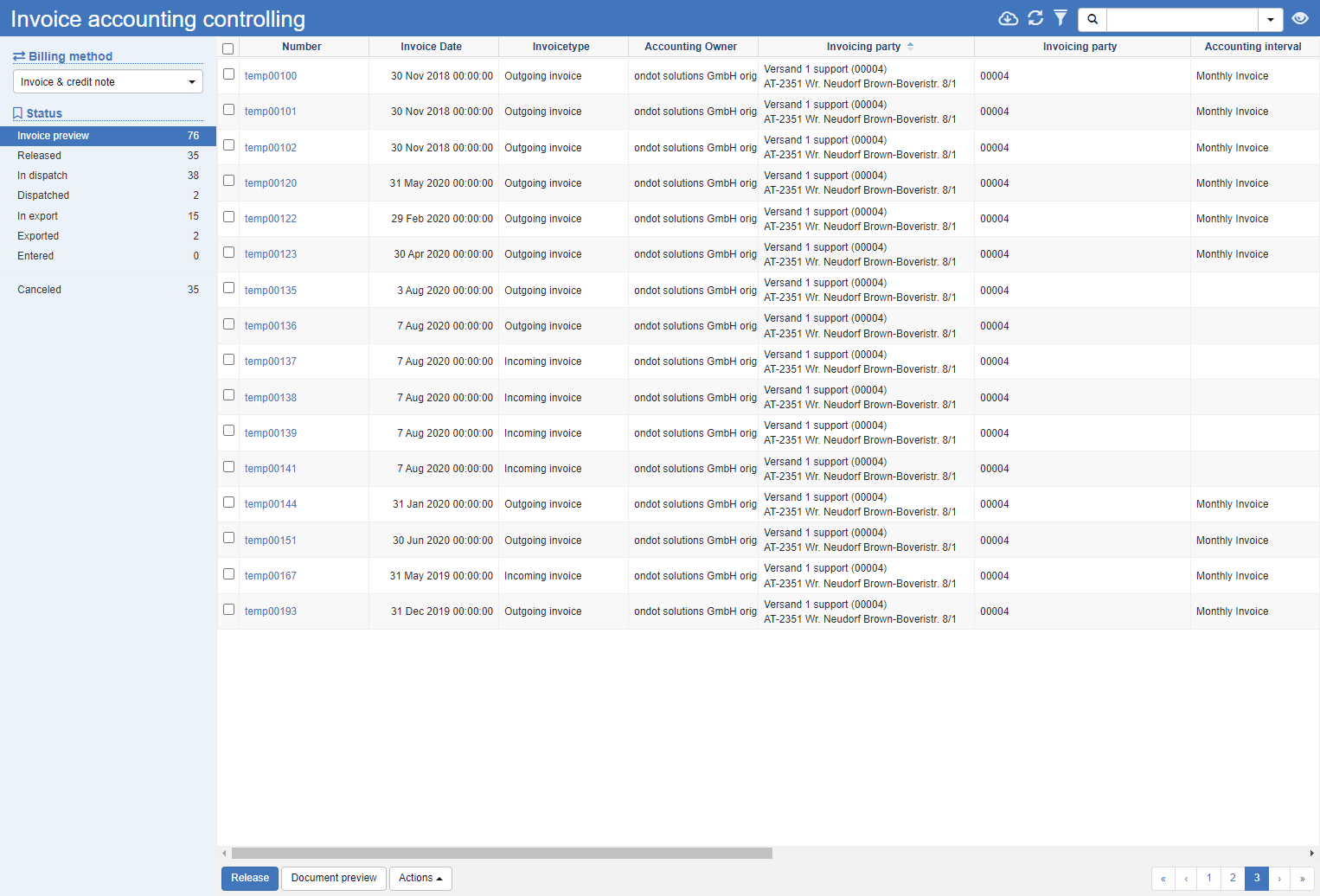The image size is (1320, 896).
Task: Click the bookmark icon beside Status
Action: coord(16,113)
